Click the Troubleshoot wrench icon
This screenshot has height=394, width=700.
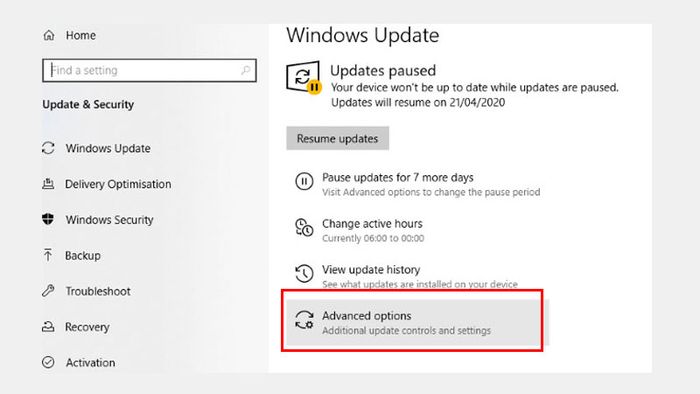(x=48, y=291)
